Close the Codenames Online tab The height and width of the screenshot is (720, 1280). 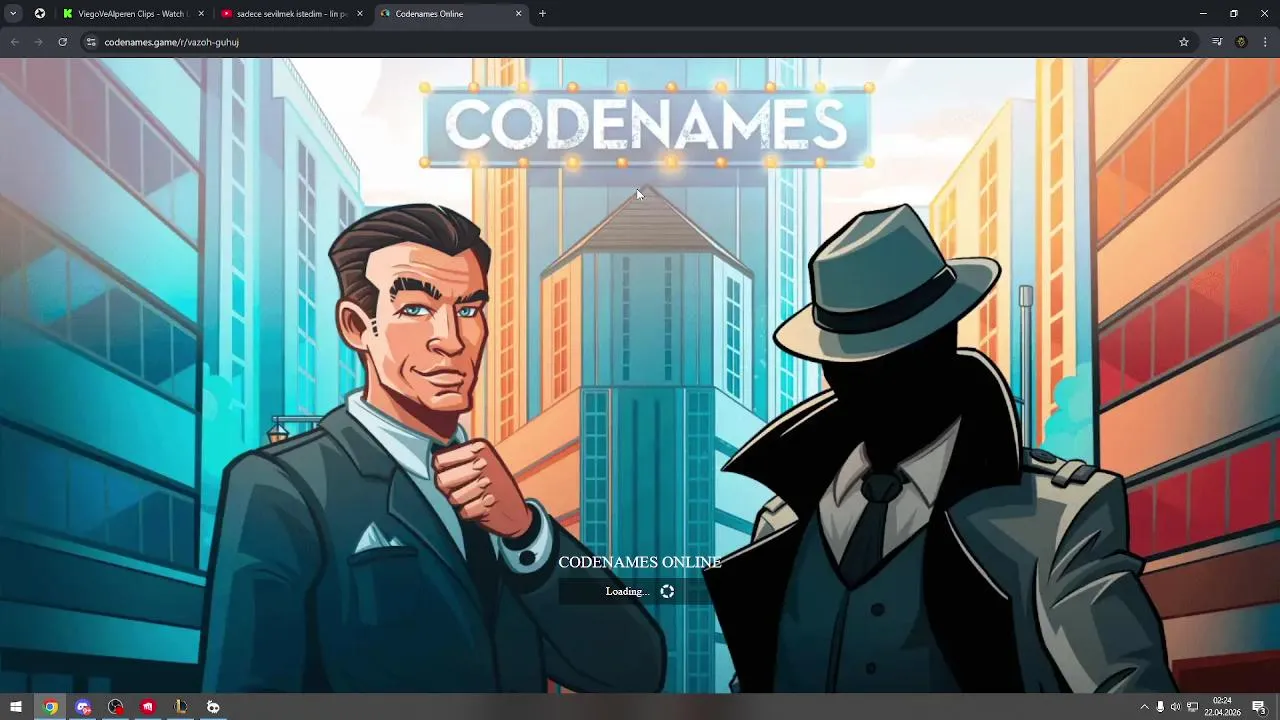pyautogui.click(x=518, y=14)
